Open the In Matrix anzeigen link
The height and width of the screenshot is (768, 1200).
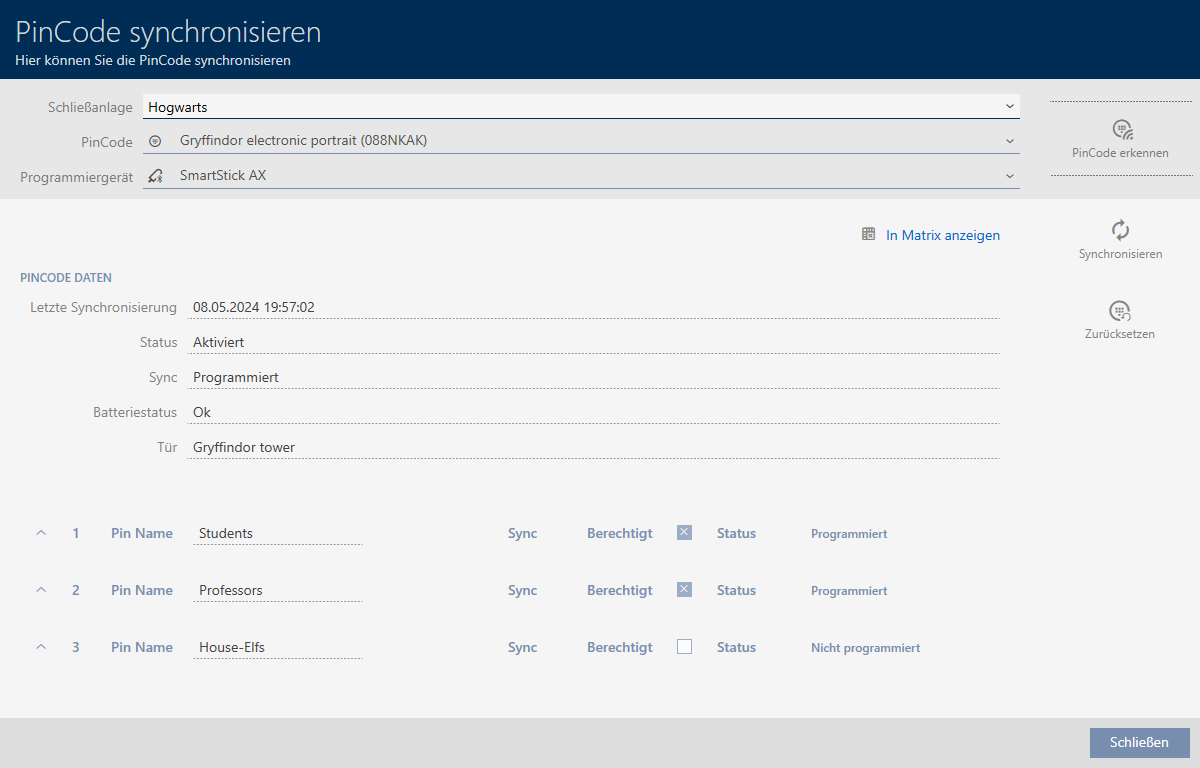(x=942, y=235)
